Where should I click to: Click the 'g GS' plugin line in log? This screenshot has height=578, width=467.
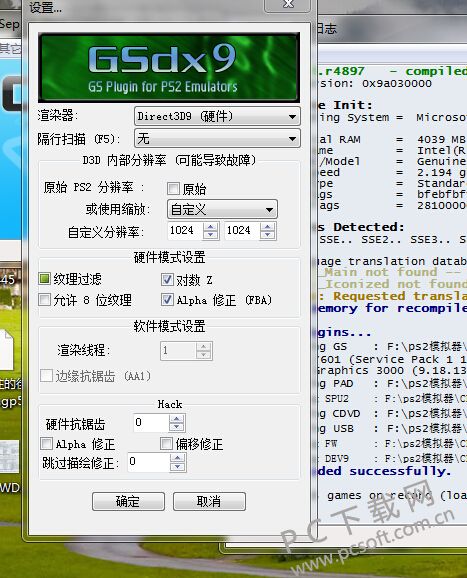point(392,347)
